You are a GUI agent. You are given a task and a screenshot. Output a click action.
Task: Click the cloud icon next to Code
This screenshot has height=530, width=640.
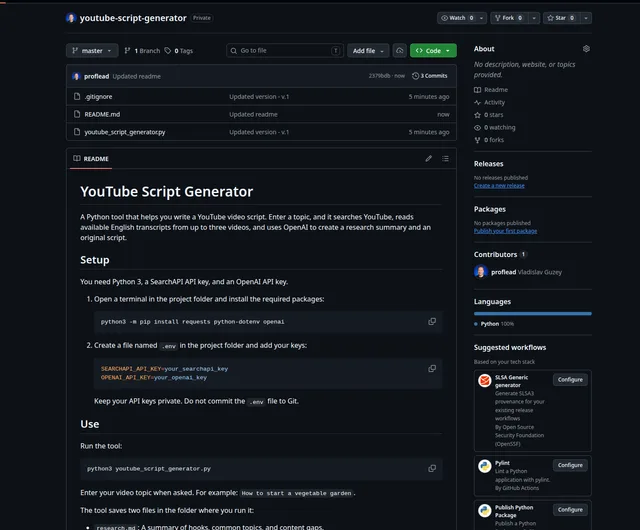coord(400,51)
